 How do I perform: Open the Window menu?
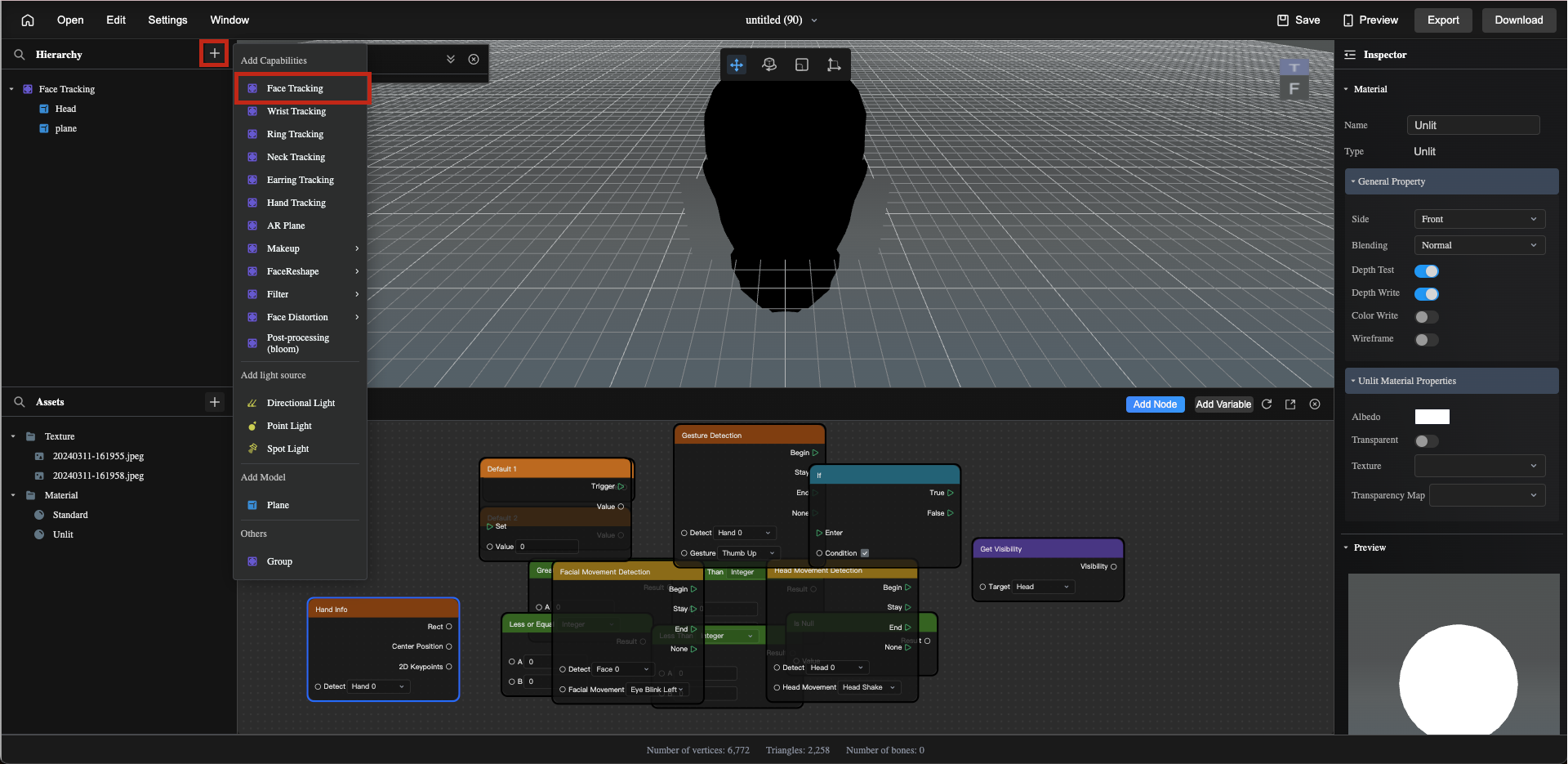click(x=229, y=20)
